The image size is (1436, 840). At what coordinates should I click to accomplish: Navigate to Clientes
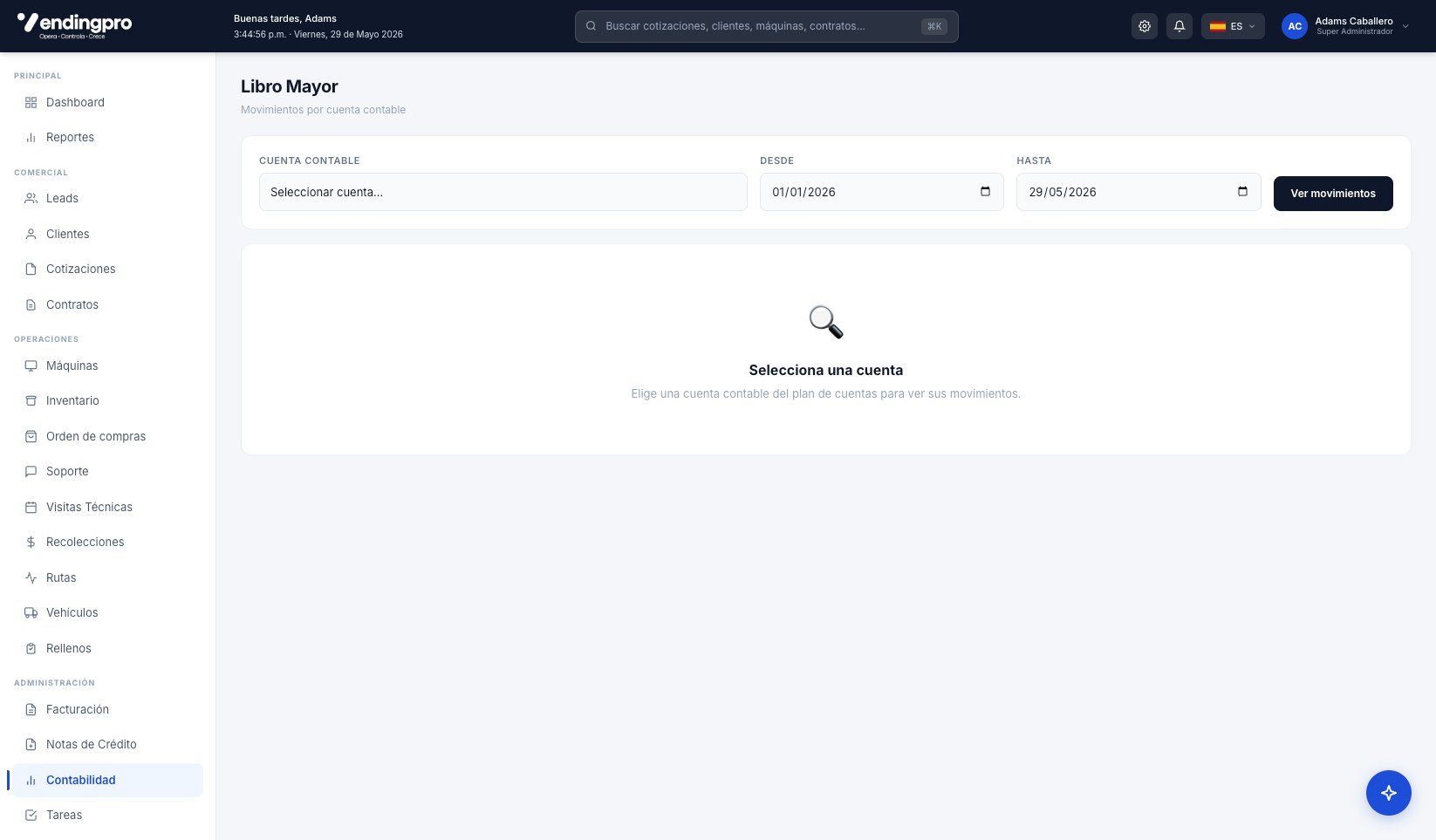[x=106, y=234]
